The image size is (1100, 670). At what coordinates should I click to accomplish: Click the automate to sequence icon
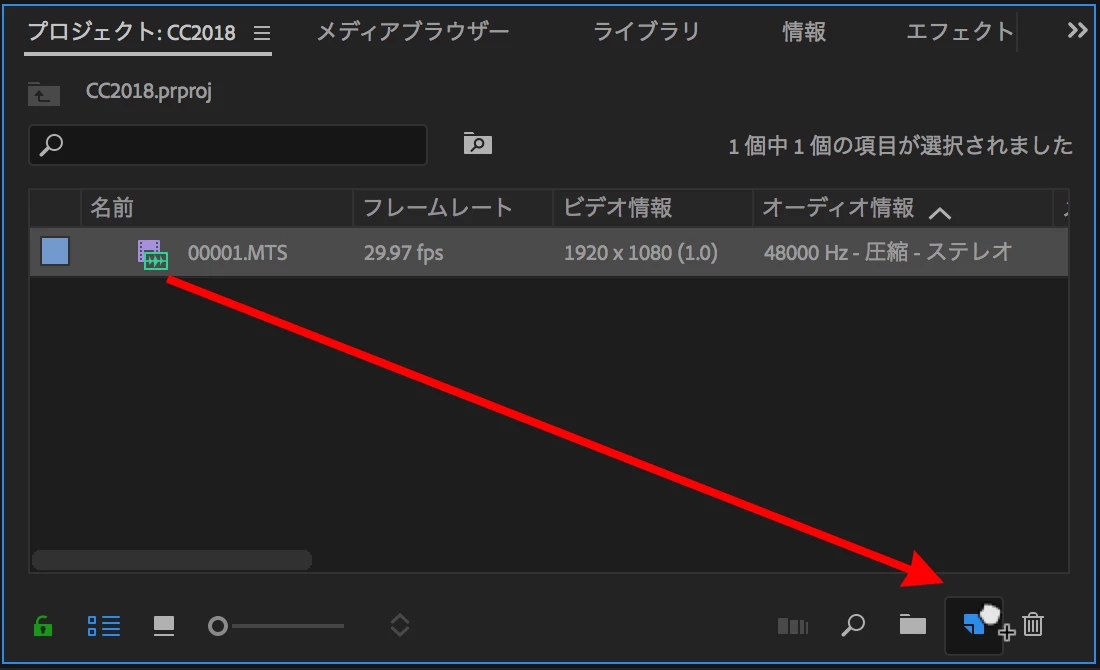[793, 626]
